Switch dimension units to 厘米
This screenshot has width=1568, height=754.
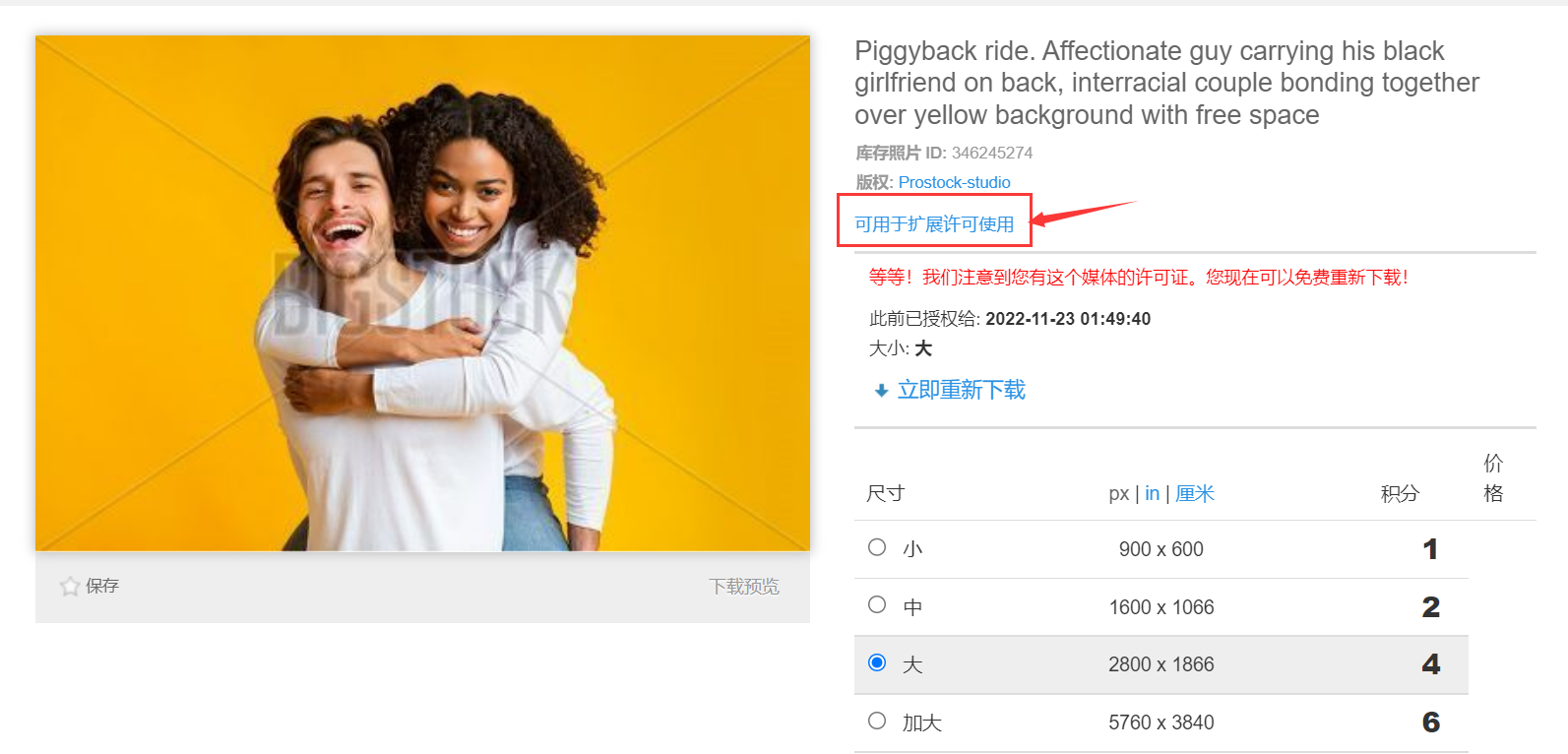(x=1195, y=493)
